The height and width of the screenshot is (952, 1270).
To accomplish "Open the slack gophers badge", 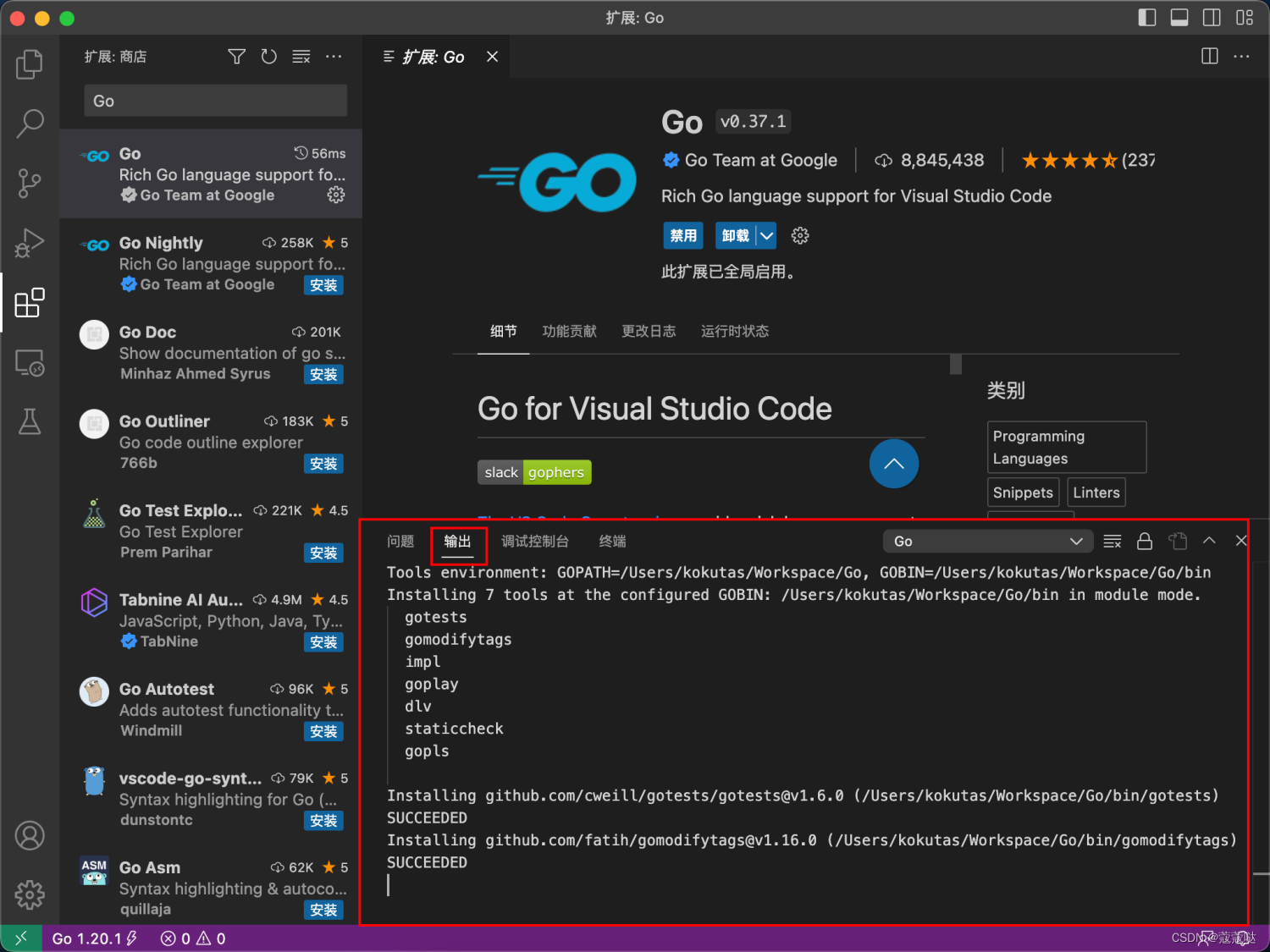I will 534,472.
